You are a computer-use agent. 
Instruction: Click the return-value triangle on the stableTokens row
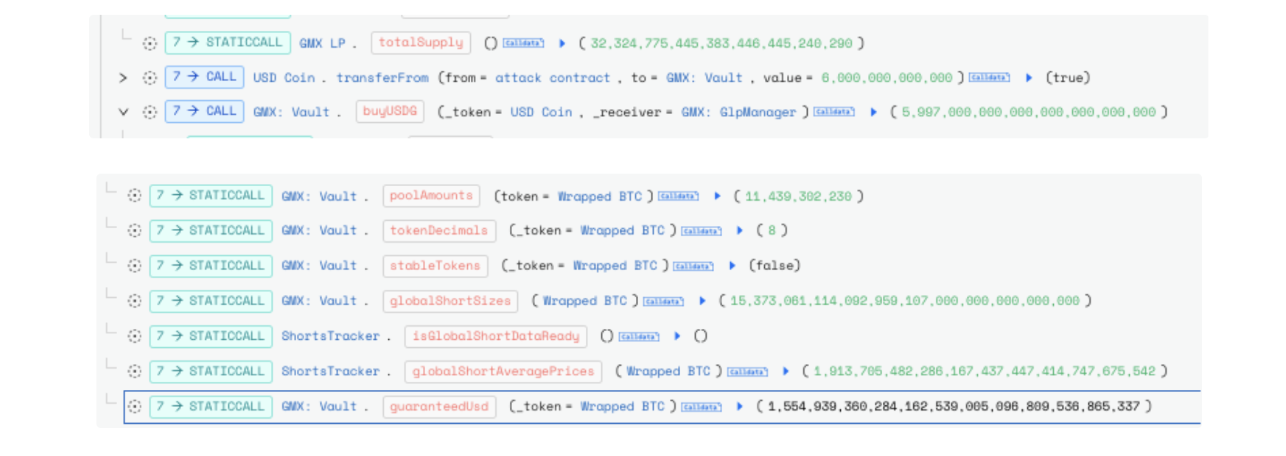pyautogui.click(x=733, y=266)
